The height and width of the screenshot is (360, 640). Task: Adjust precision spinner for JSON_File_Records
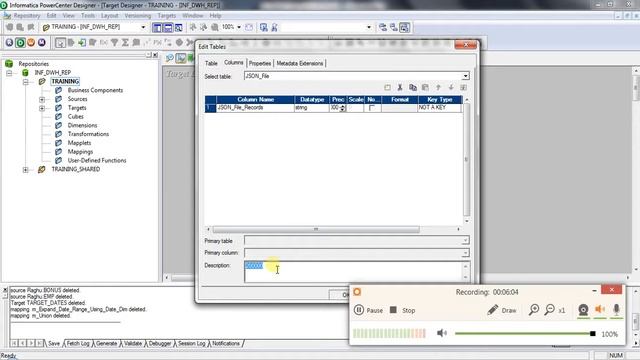coord(342,108)
